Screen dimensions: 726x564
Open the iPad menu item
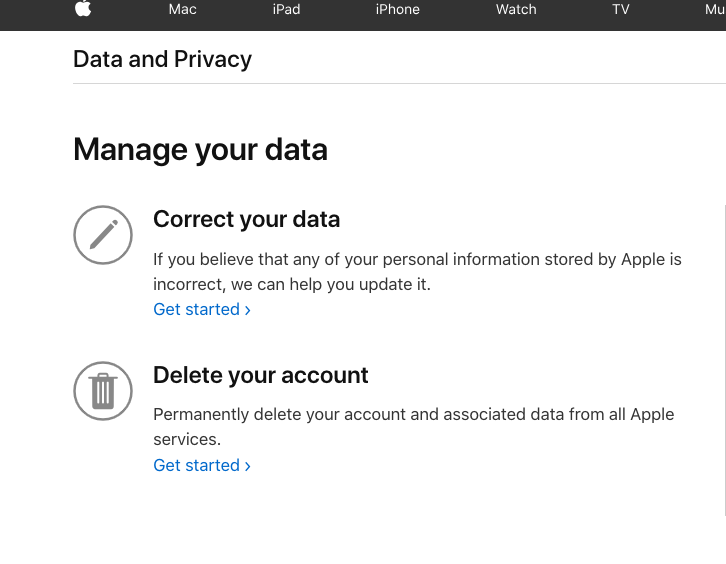pos(286,9)
